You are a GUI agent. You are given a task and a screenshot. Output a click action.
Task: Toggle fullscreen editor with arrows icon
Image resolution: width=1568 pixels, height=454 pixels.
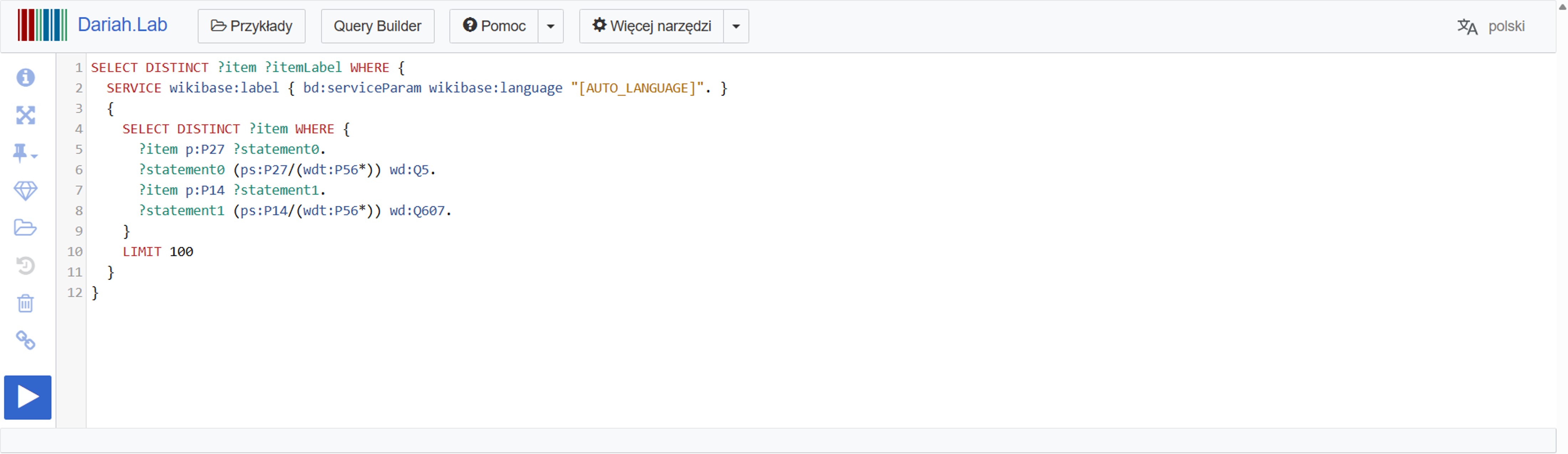click(26, 115)
